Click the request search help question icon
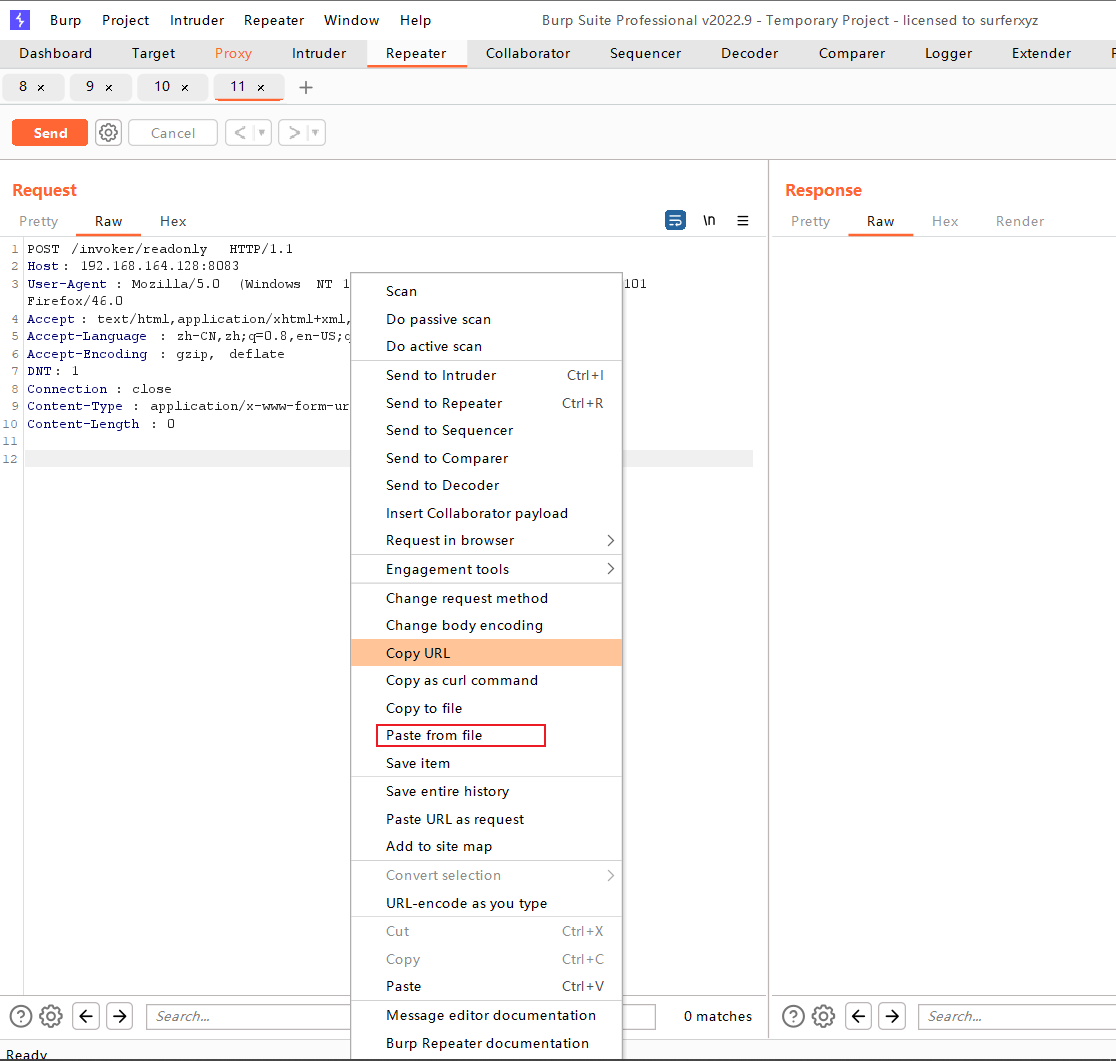The width and height of the screenshot is (1116, 1061). (21, 1016)
